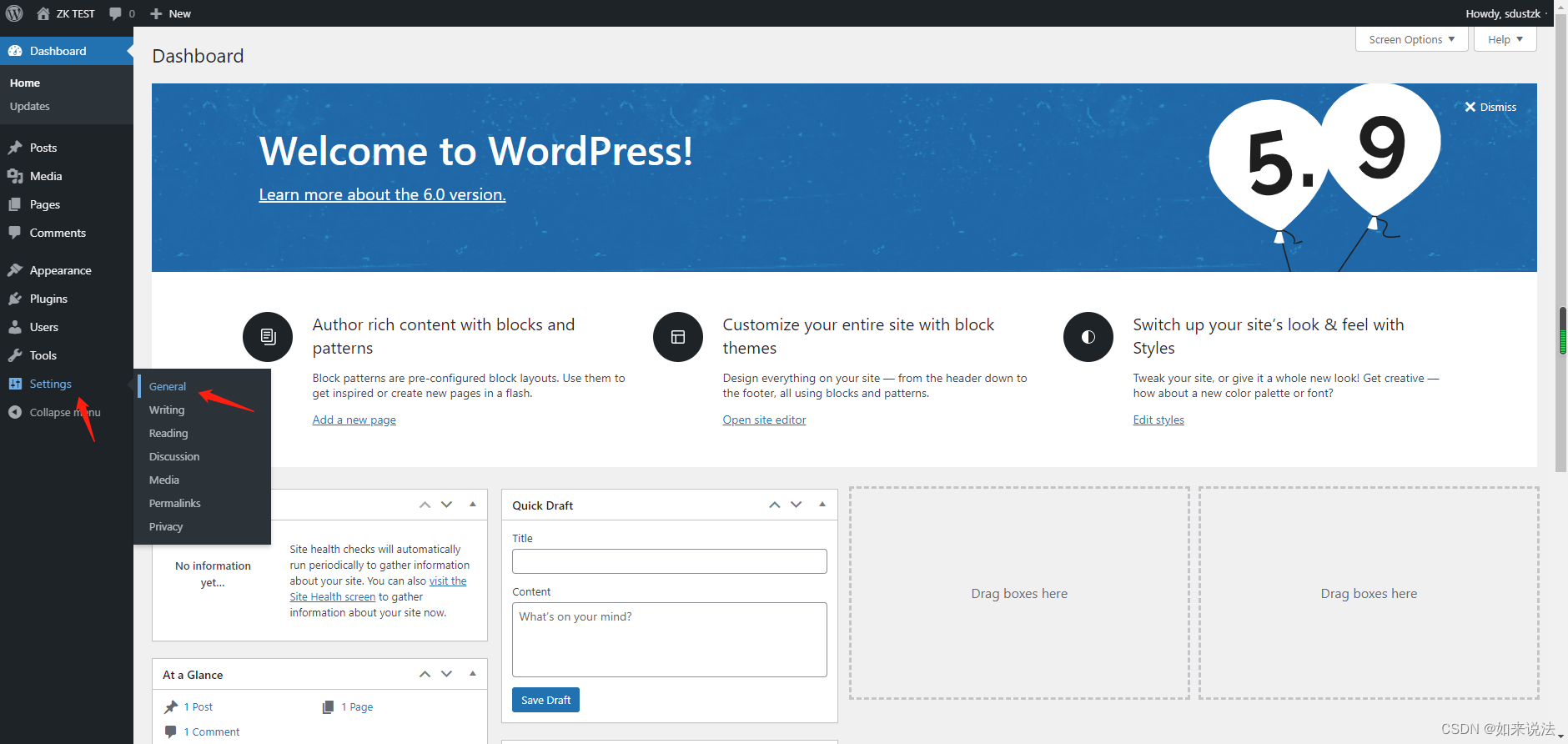This screenshot has width=1568, height=744.
Task: Open the ZK TEST site home icon
Action: (43, 13)
